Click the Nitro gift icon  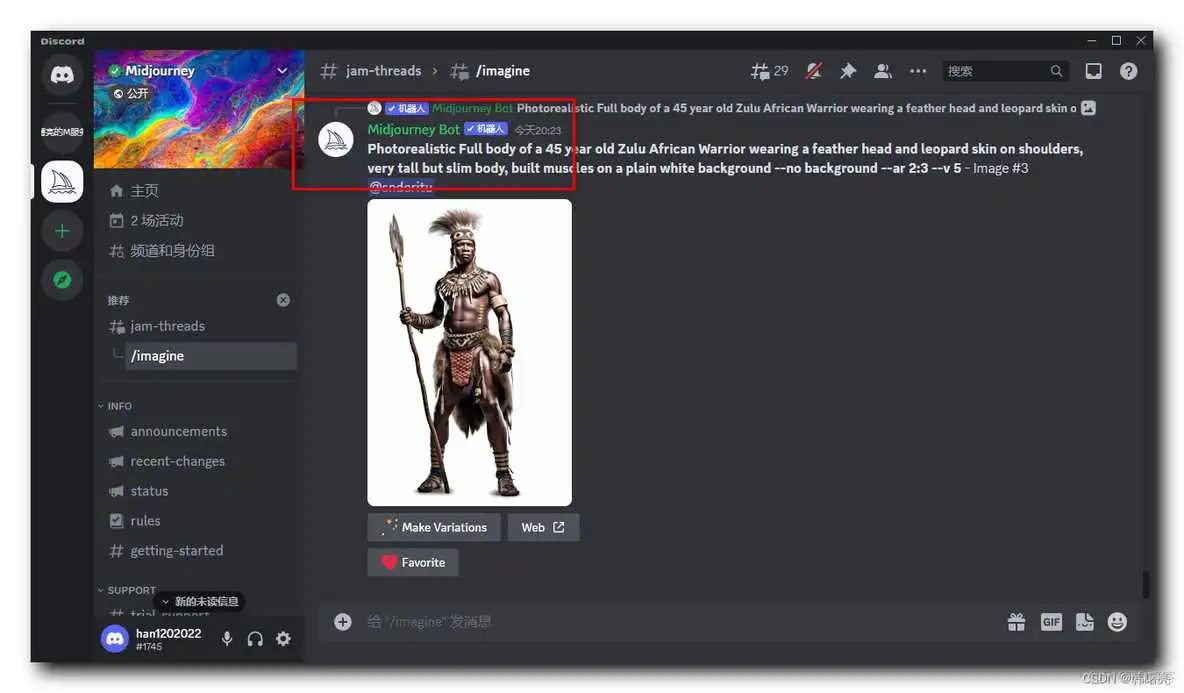click(1016, 621)
